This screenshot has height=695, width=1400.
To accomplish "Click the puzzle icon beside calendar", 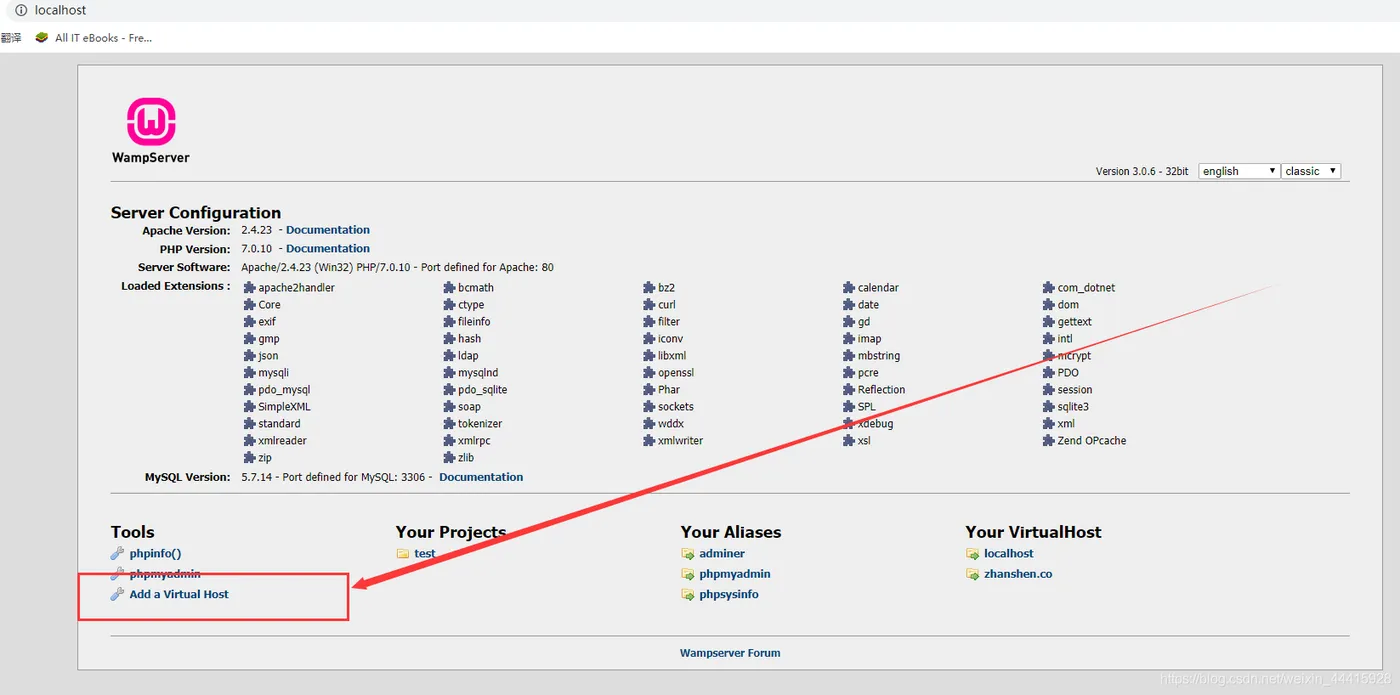I will [850, 288].
